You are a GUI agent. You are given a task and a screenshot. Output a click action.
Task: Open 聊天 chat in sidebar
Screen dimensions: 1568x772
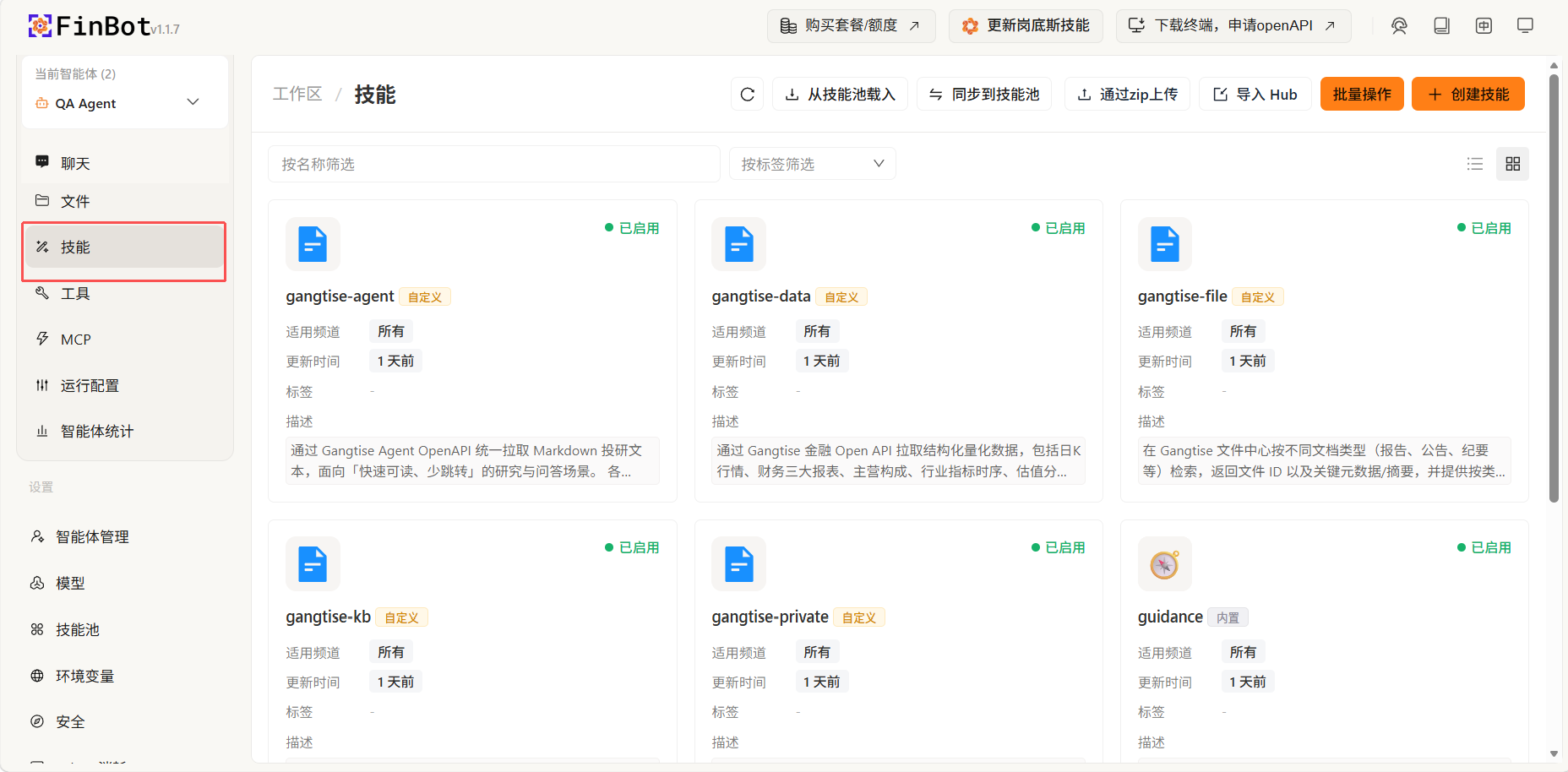point(125,163)
